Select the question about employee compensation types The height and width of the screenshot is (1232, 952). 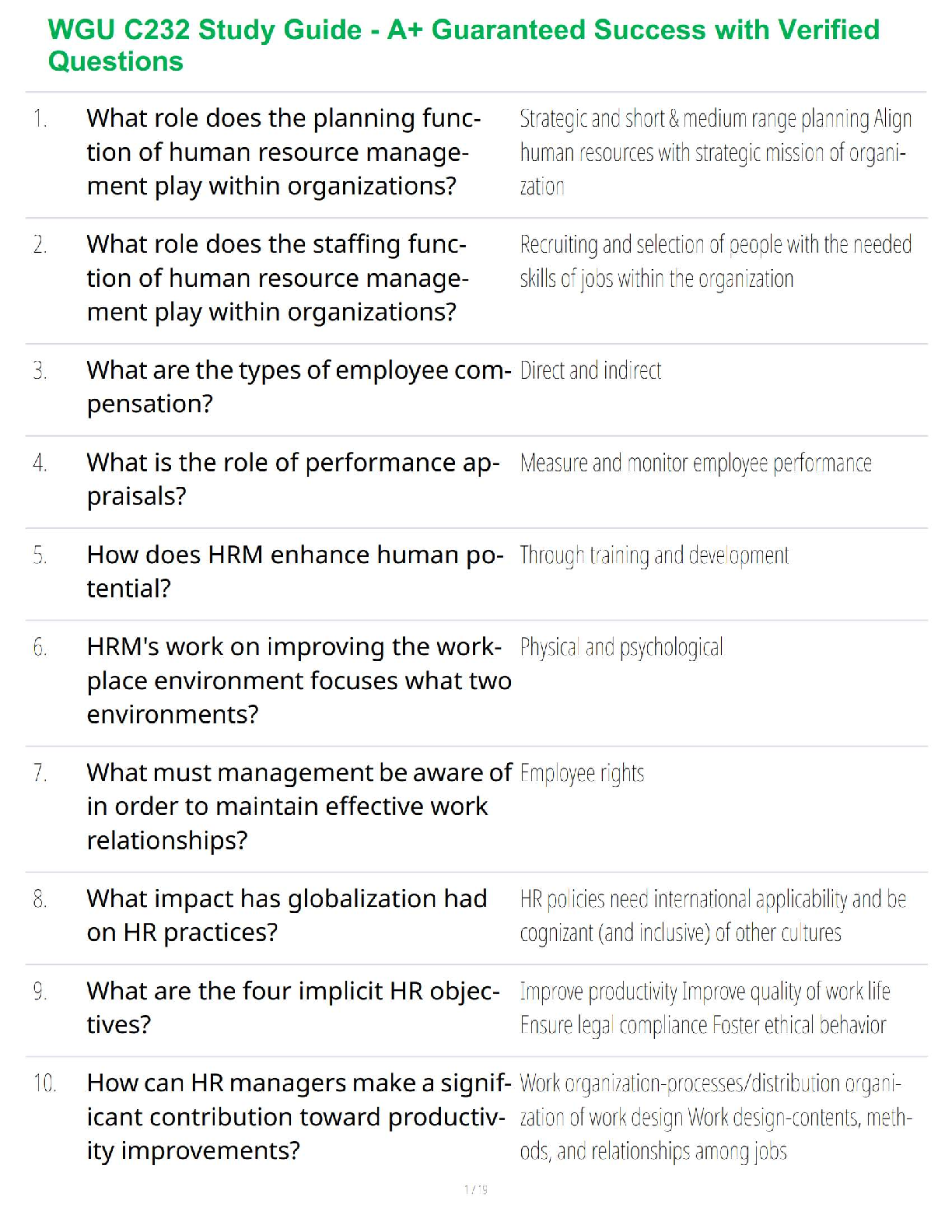[298, 387]
